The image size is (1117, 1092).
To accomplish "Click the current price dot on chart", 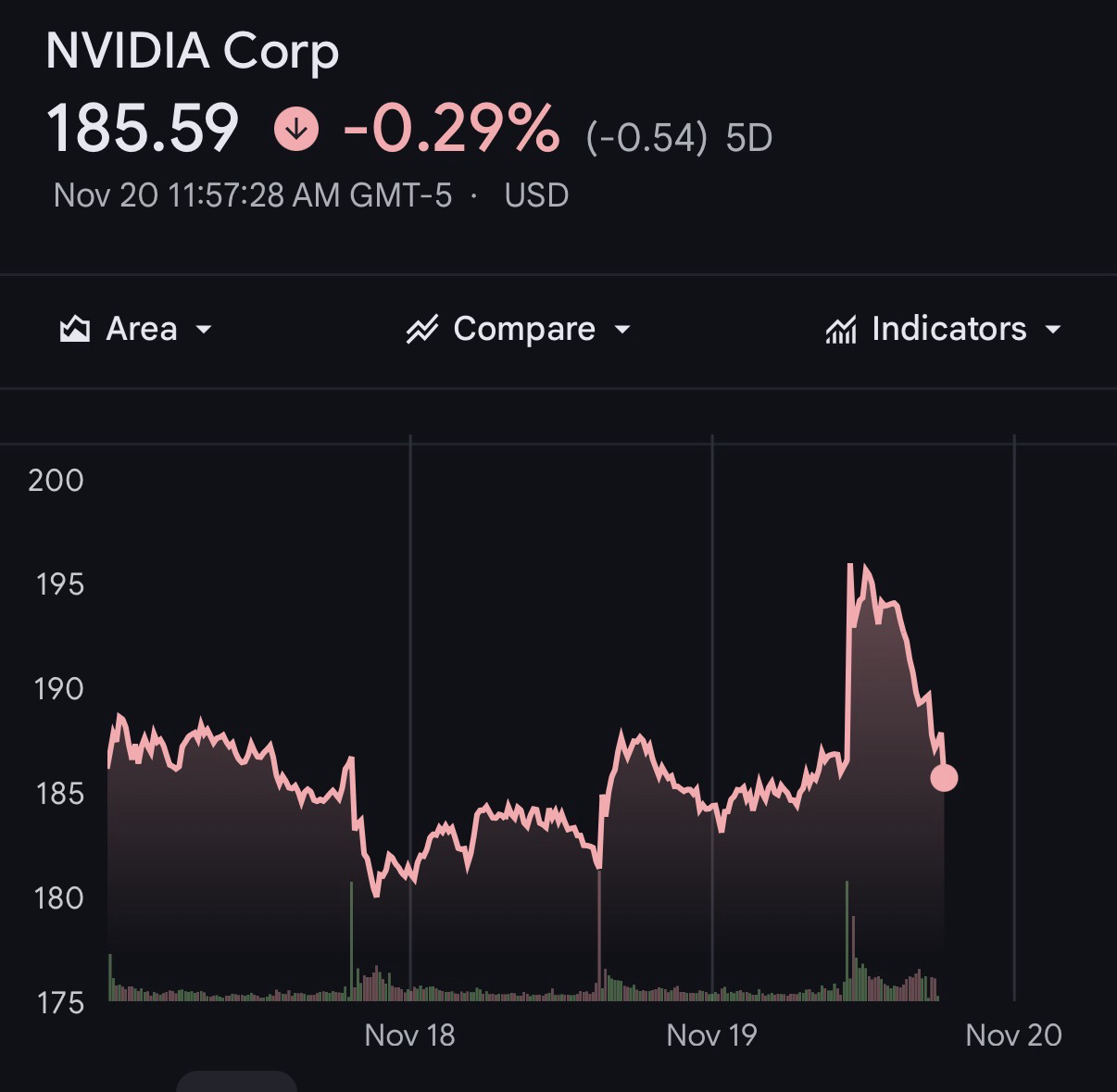I will [944, 778].
